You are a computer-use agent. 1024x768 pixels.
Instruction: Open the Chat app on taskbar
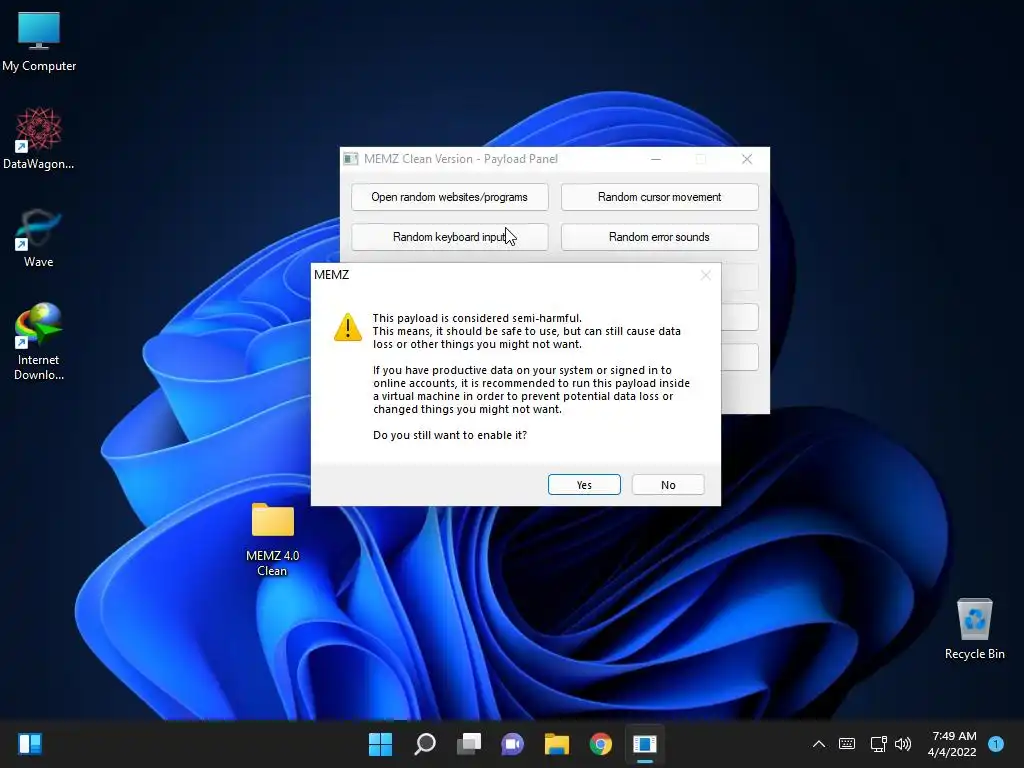point(513,744)
